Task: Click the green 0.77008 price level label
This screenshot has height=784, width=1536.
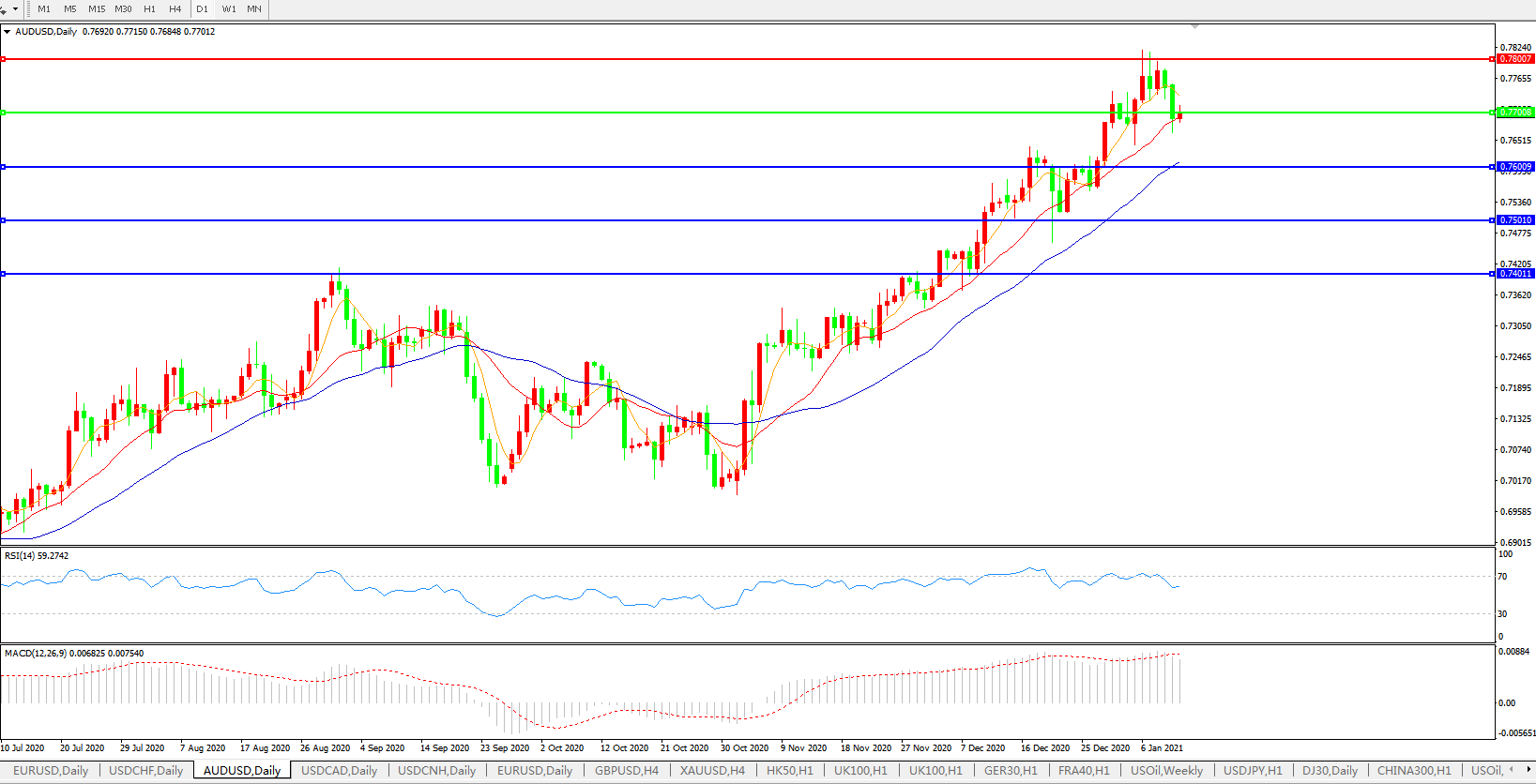Action: click(x=1515, y=113)
